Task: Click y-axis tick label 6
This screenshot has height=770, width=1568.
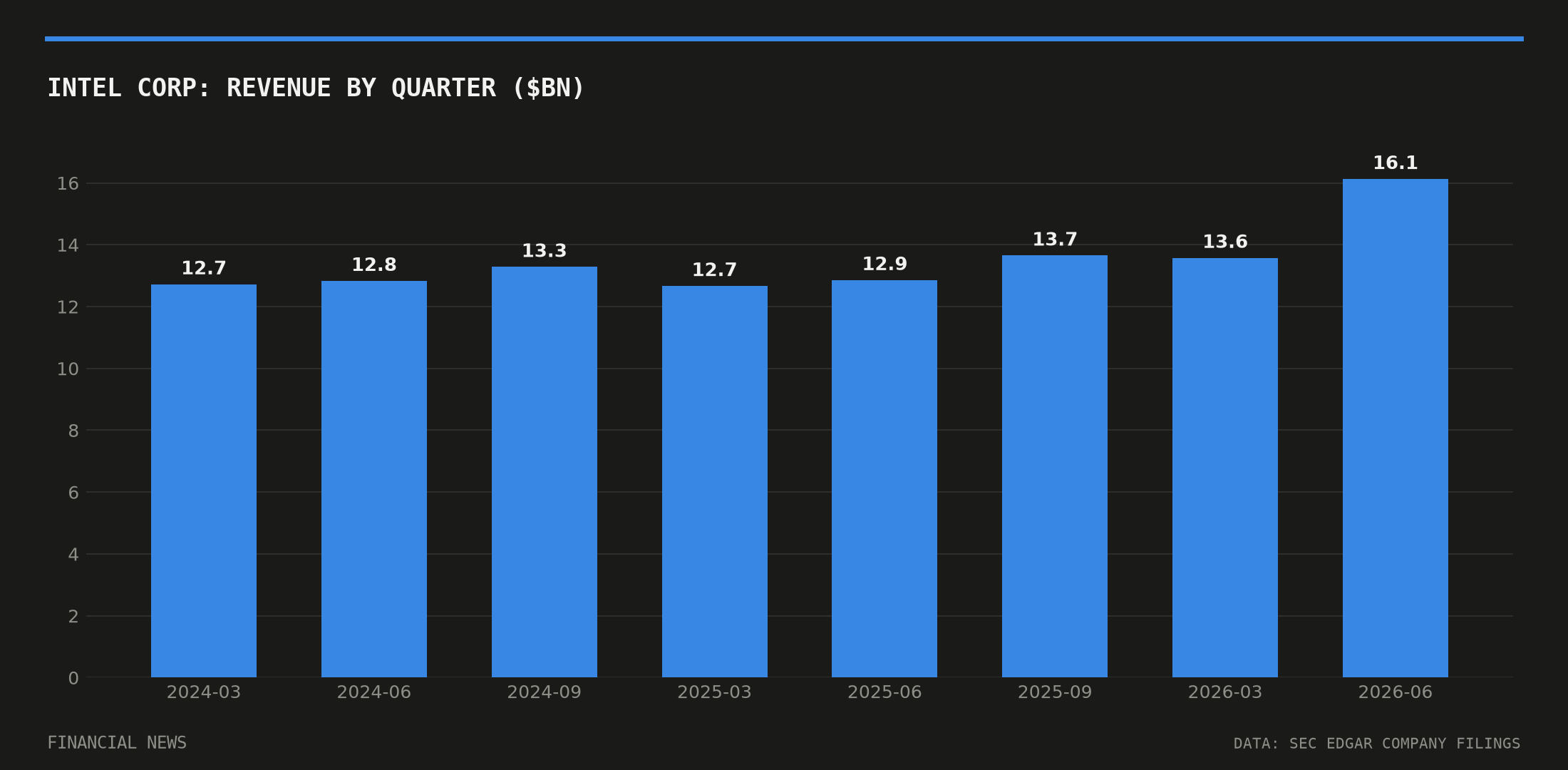Action: pyautogui.click(x=73, y=493)
